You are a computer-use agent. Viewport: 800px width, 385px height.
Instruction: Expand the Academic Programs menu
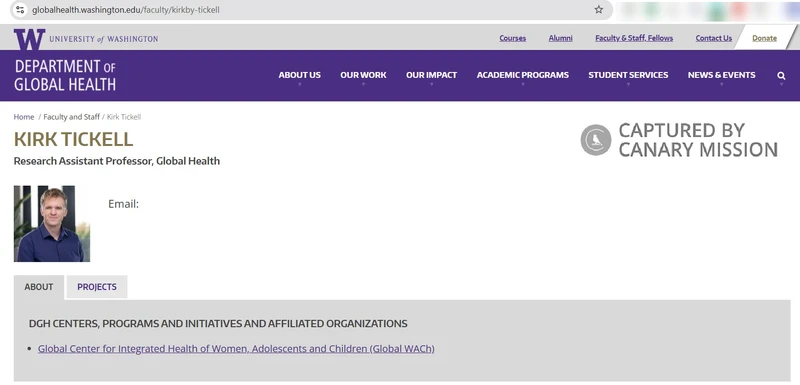522,75
